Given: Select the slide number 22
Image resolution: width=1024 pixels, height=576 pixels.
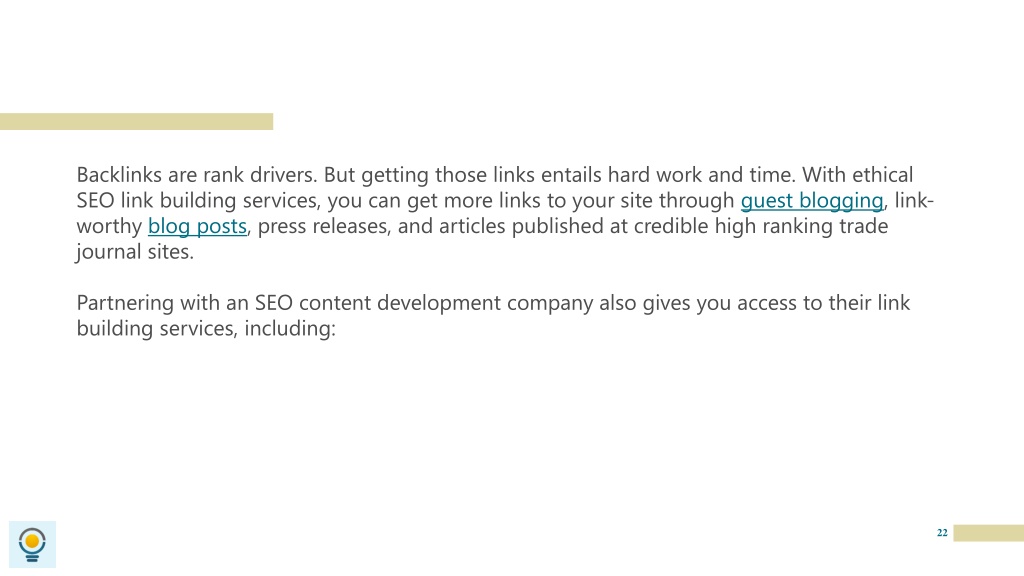Looking at the screenshot, I should tap(942, 533).
